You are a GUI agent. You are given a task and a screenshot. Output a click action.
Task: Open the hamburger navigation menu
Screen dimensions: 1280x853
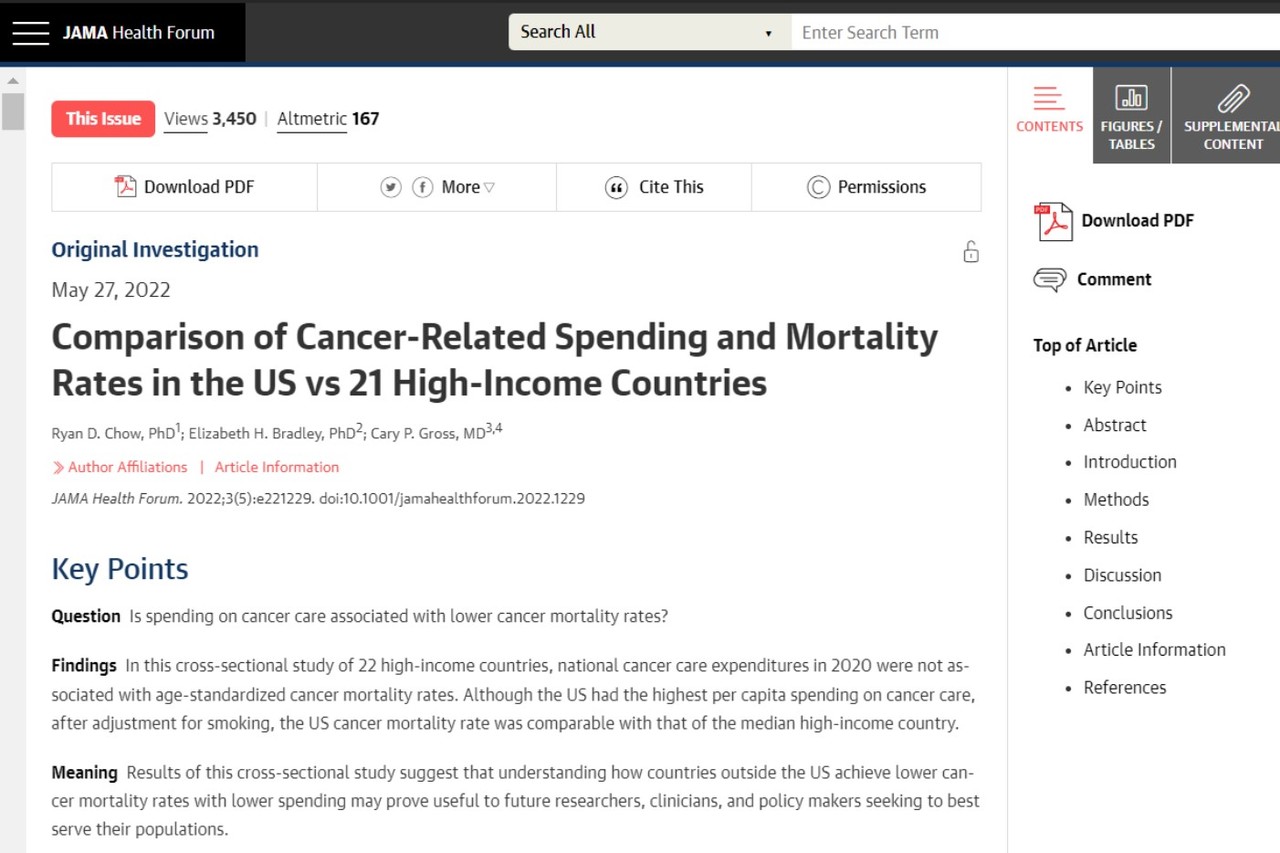click(30, 33)
